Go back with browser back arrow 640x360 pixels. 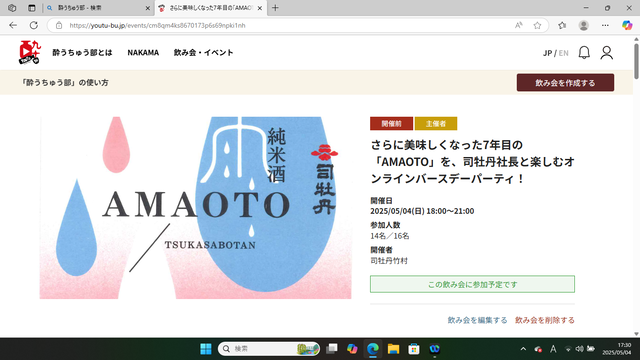[x=13, y=25]
